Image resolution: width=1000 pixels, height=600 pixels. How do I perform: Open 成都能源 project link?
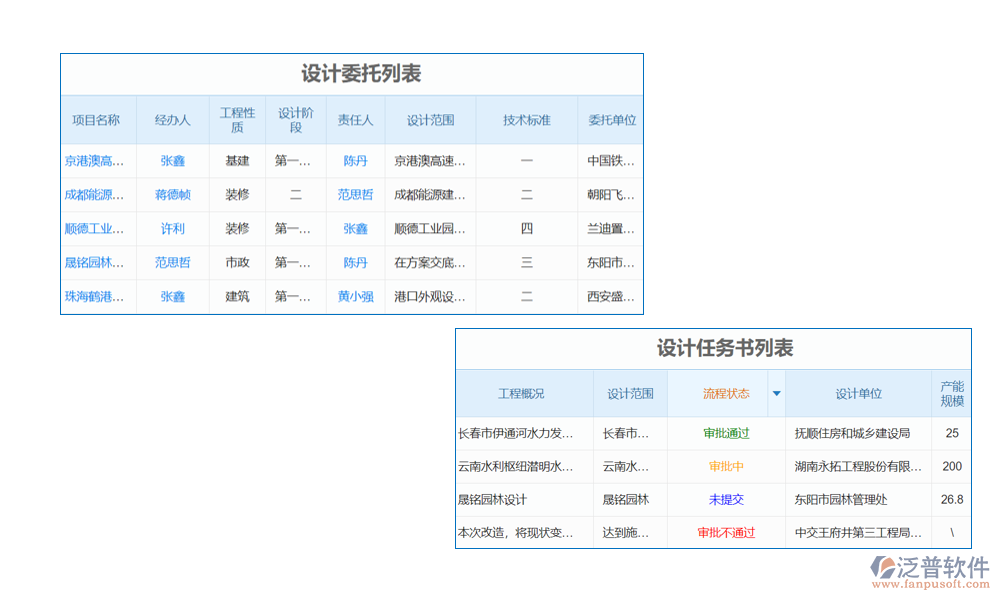[95, 195]
